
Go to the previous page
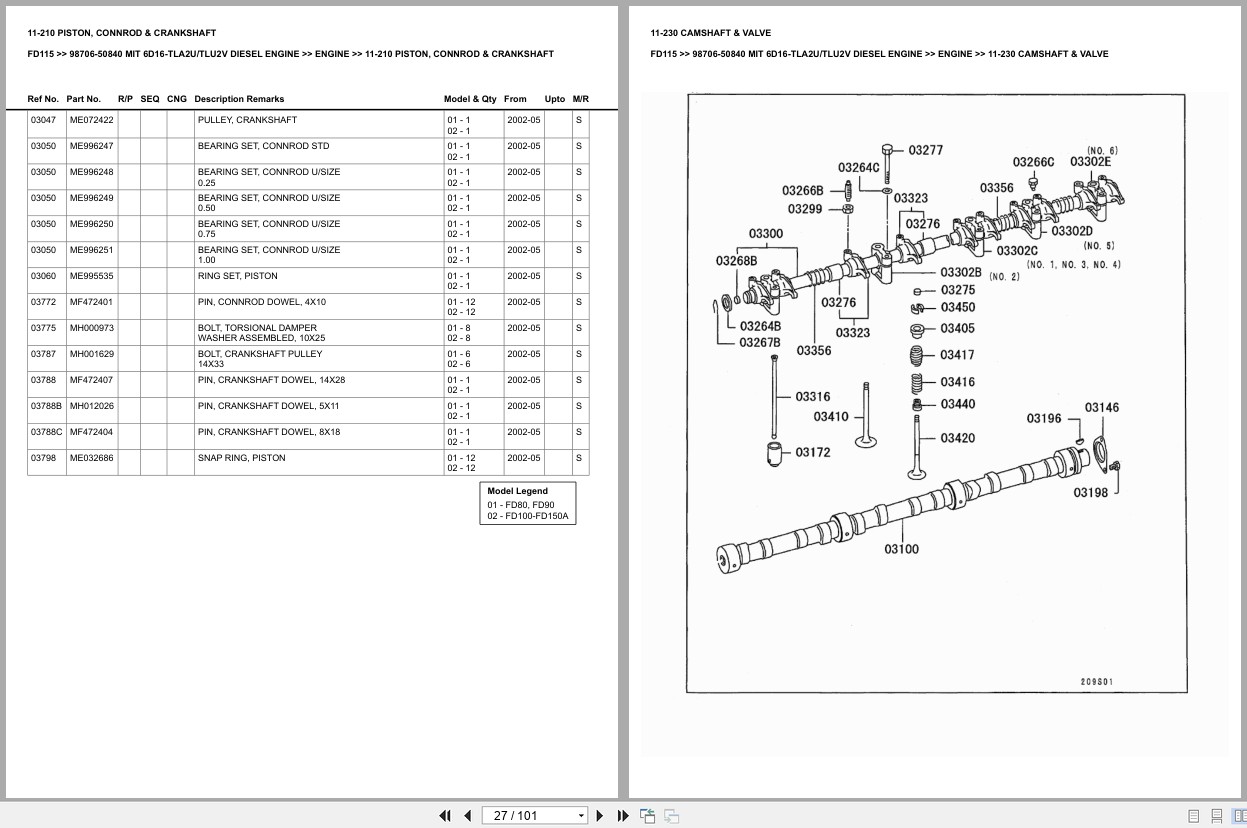click(467, 815)
